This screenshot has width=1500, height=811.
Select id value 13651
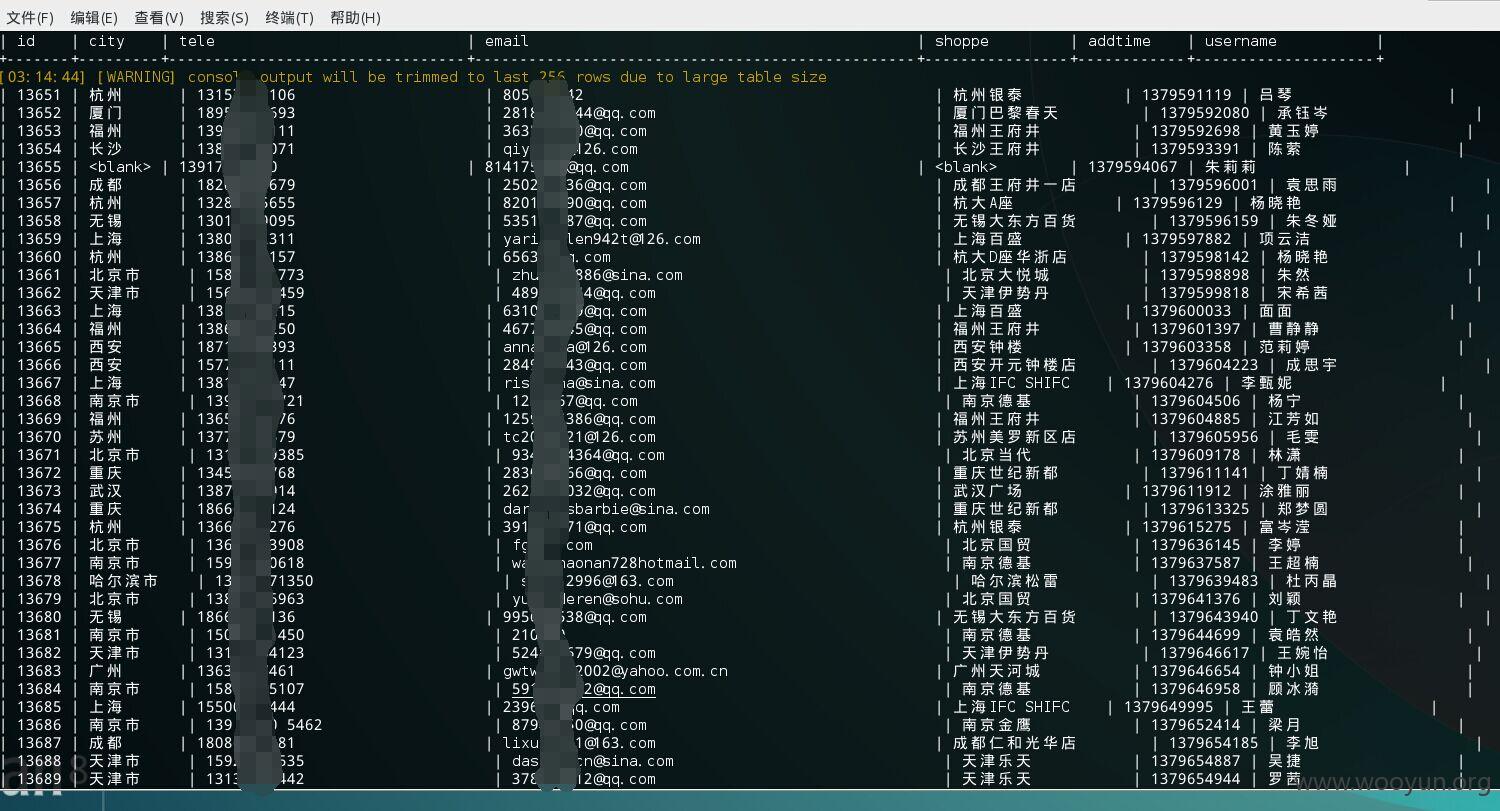point(39,95)
